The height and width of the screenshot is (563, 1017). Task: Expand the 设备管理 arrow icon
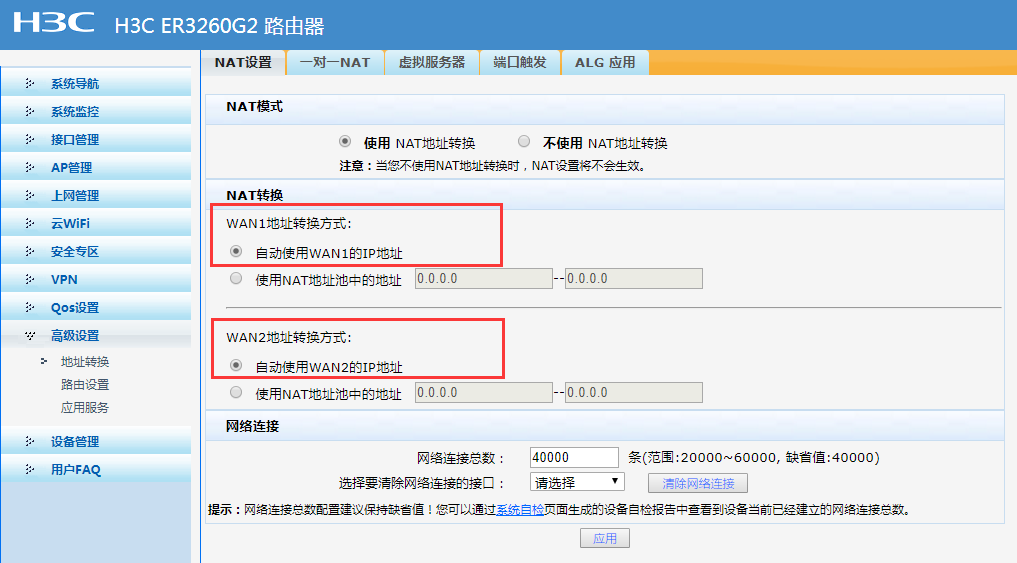click(x=30, y=441)
